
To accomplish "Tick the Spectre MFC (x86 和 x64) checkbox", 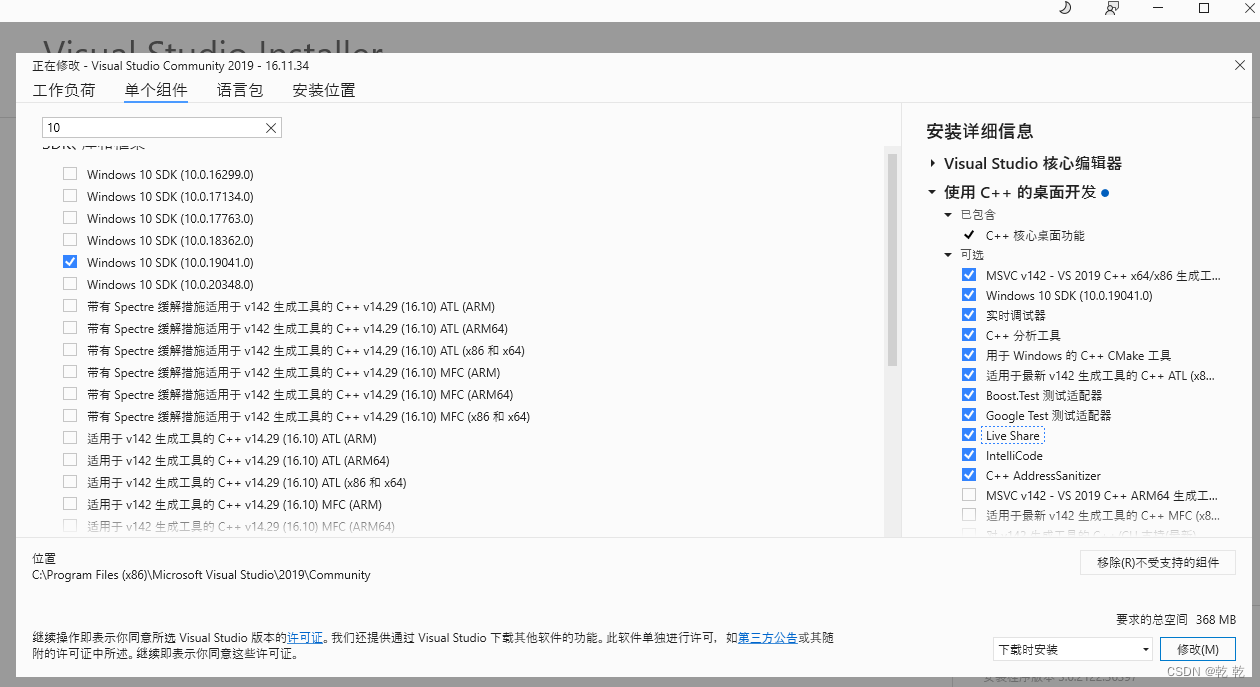I will pos(70,415).
